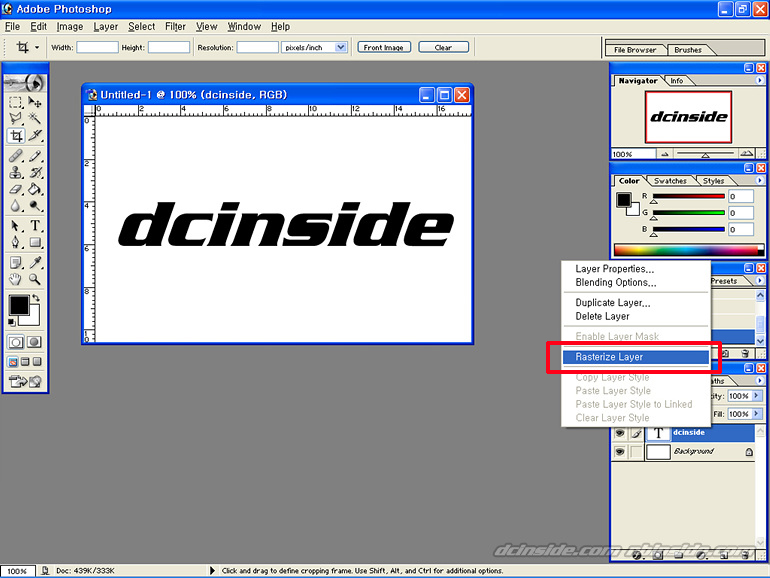
Task: Switch to Quick Mask mode
Action: (34, 342)
